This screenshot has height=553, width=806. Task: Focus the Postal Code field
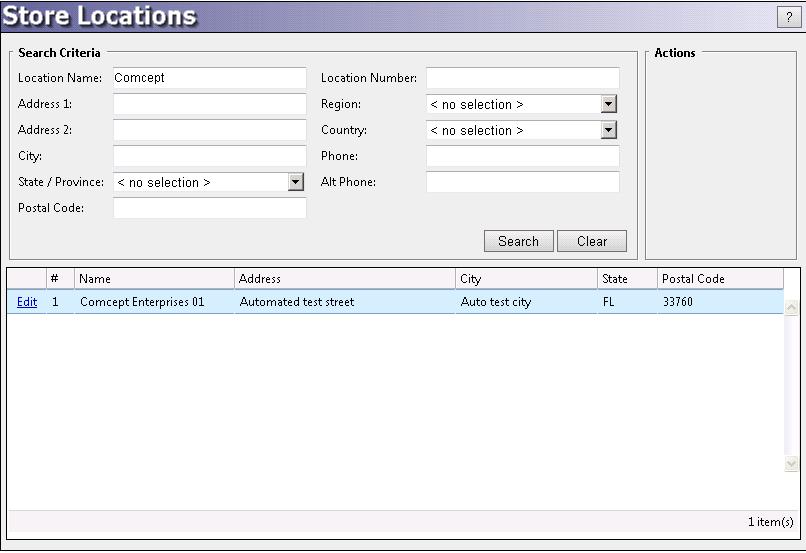click(x=209, y=208)
